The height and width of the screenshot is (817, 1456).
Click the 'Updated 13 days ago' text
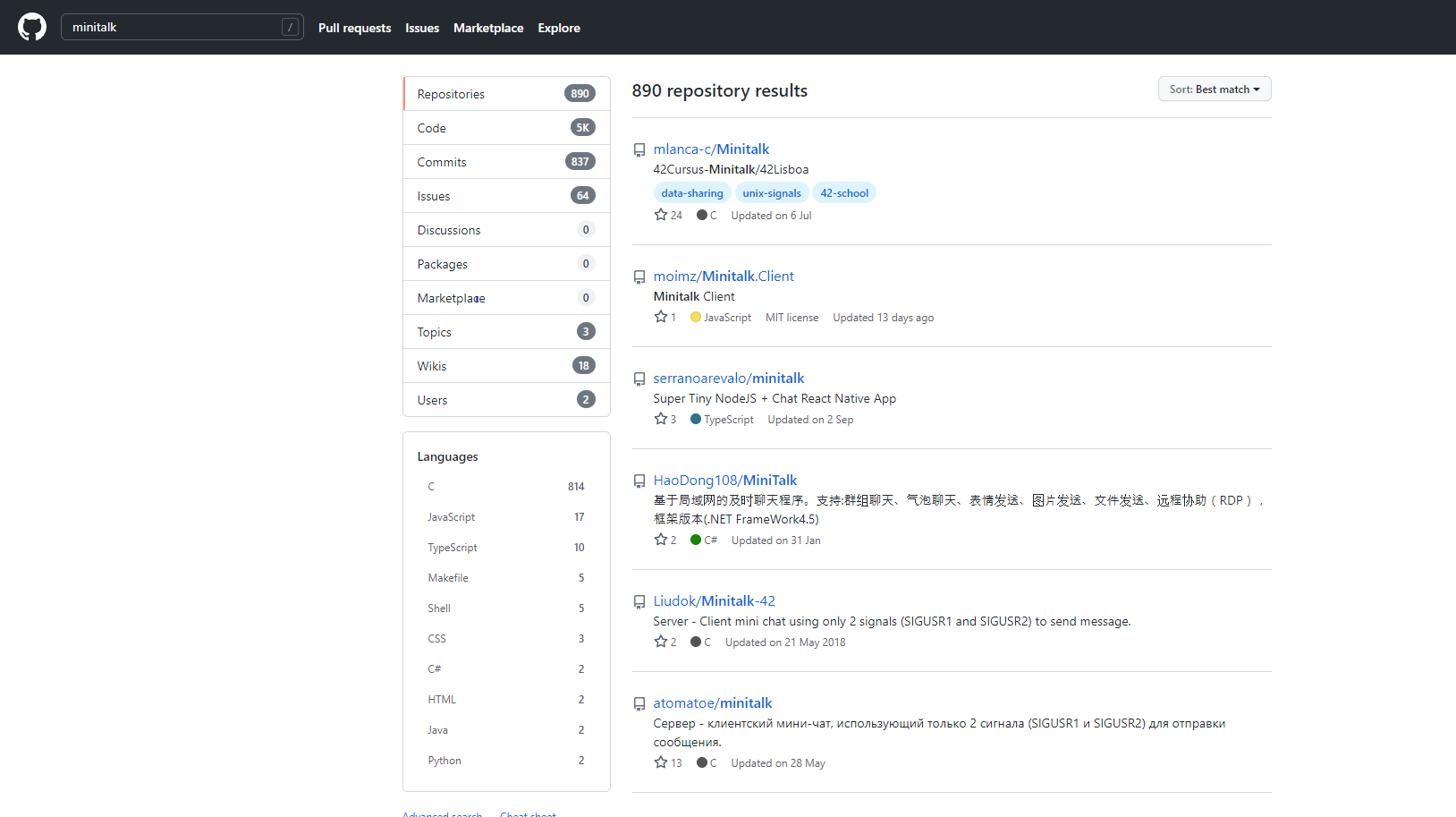pyautogui.click(x=883, y=318)
